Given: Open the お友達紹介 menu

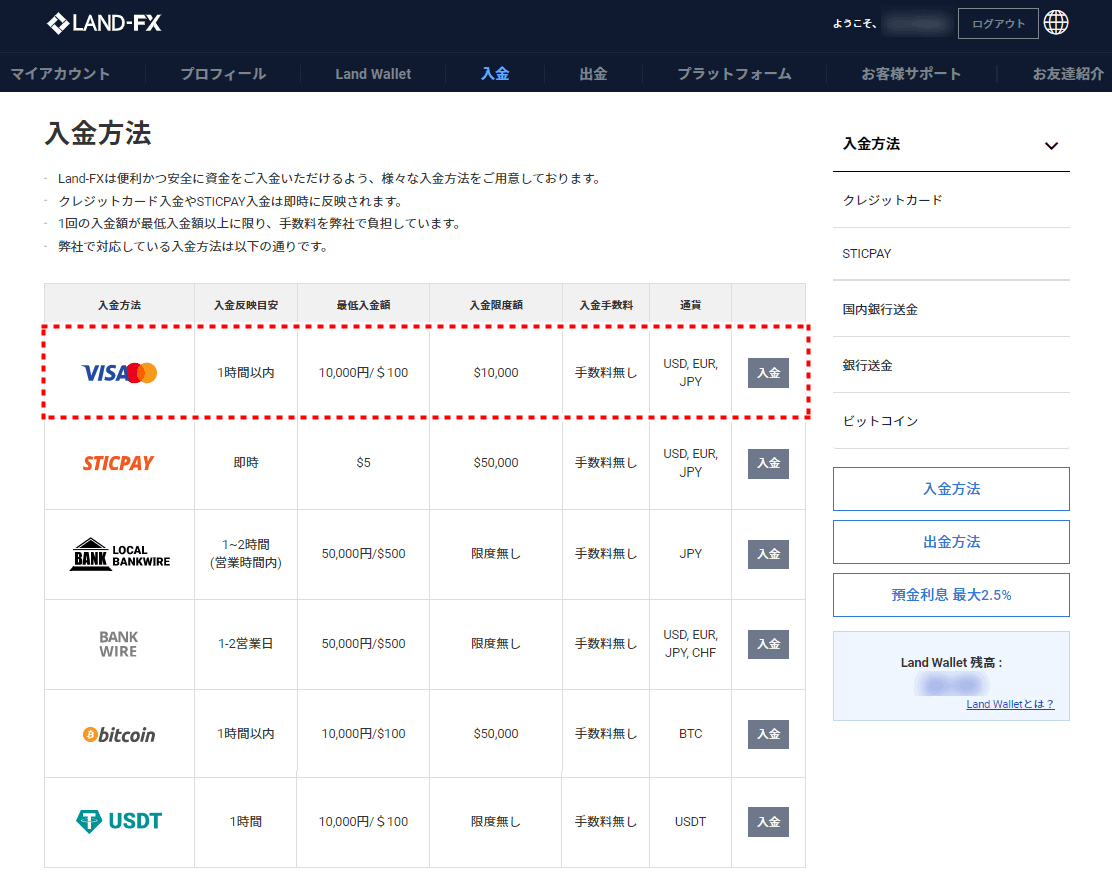Looking at the screenshot, I should point(1067,74).
